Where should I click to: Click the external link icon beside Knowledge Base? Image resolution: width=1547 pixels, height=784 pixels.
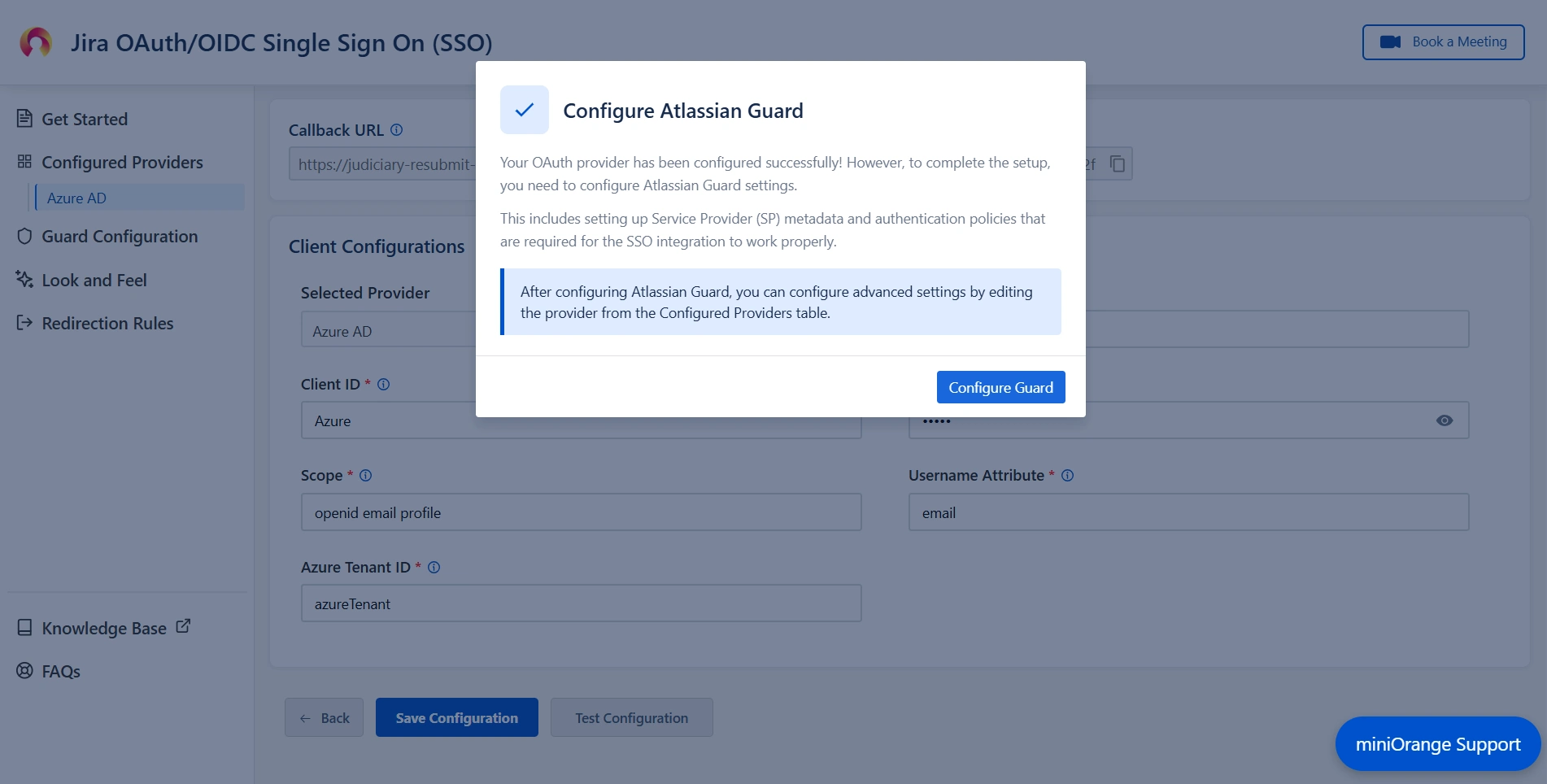tap(183, 626)
